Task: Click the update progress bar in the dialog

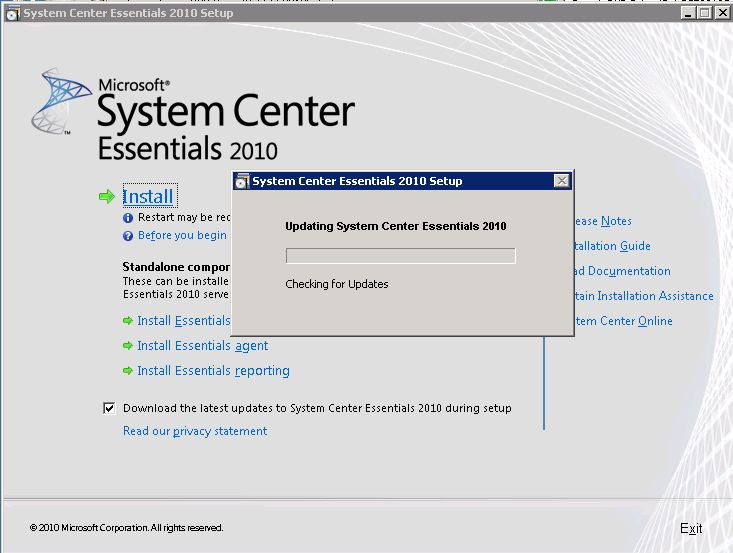Action: [401, 256]
